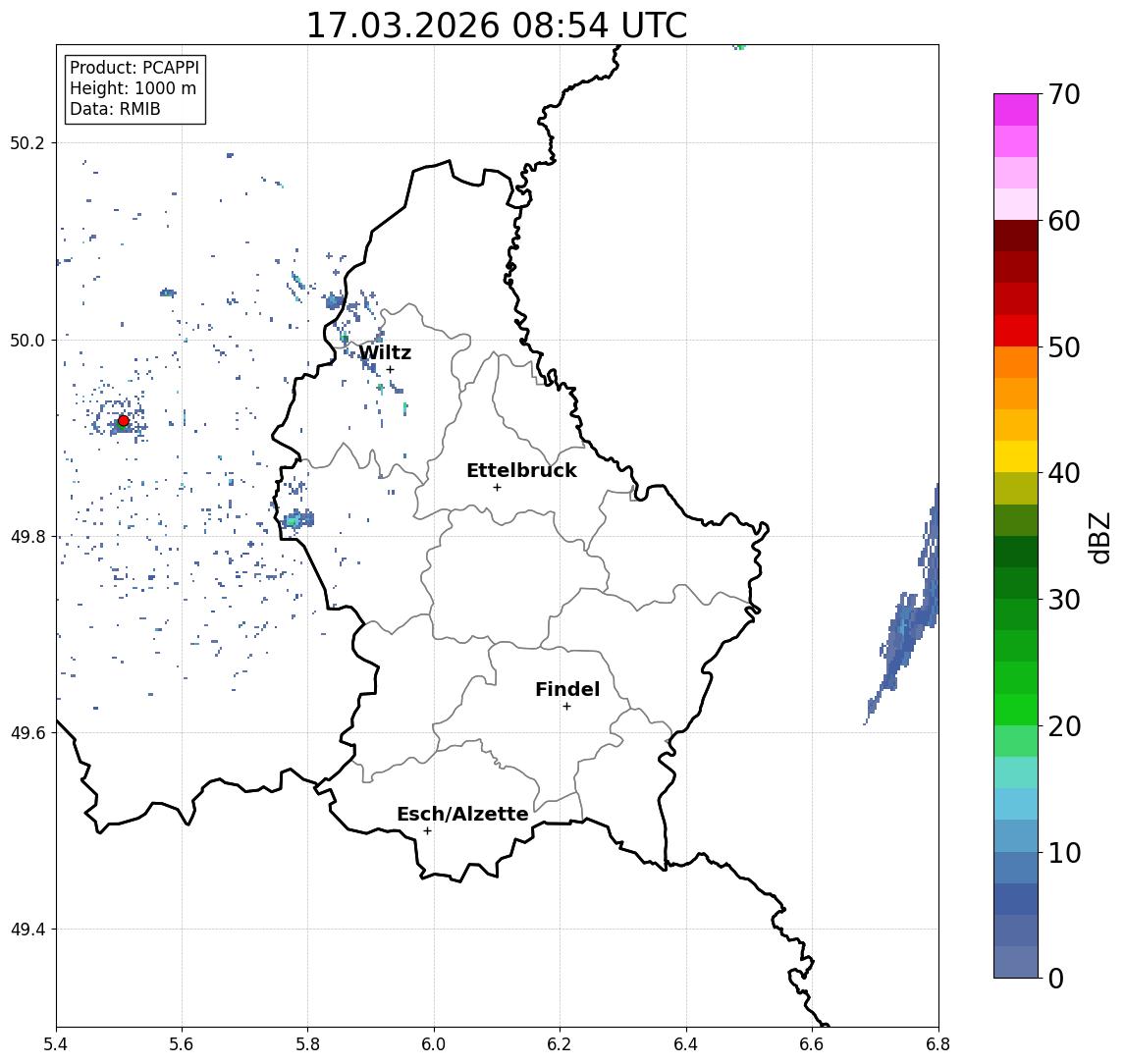Click the red radar location dot
1124x1064 pixels.
124,421
